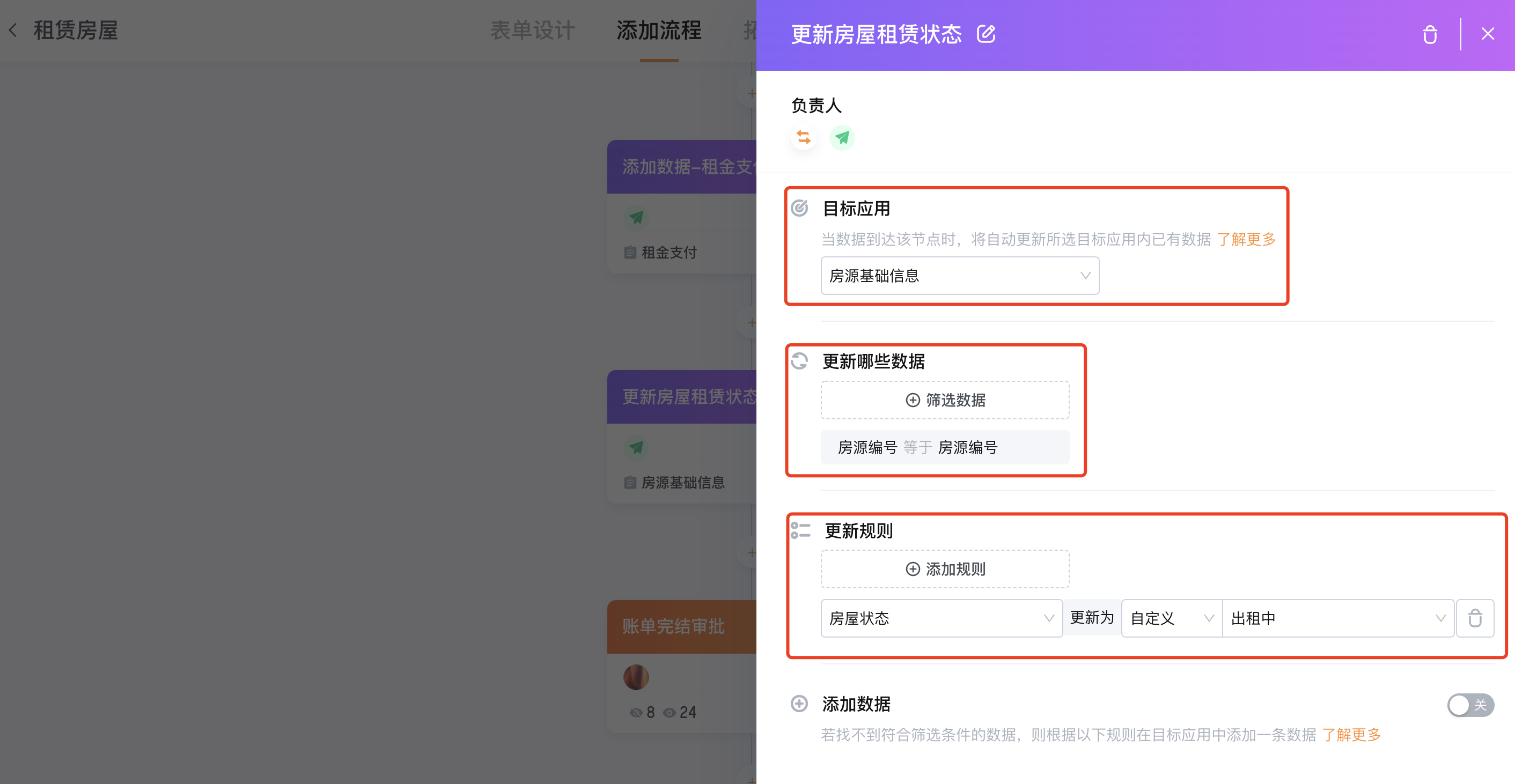Click the 更新哪些数据 refresh icon

point(799,360)
